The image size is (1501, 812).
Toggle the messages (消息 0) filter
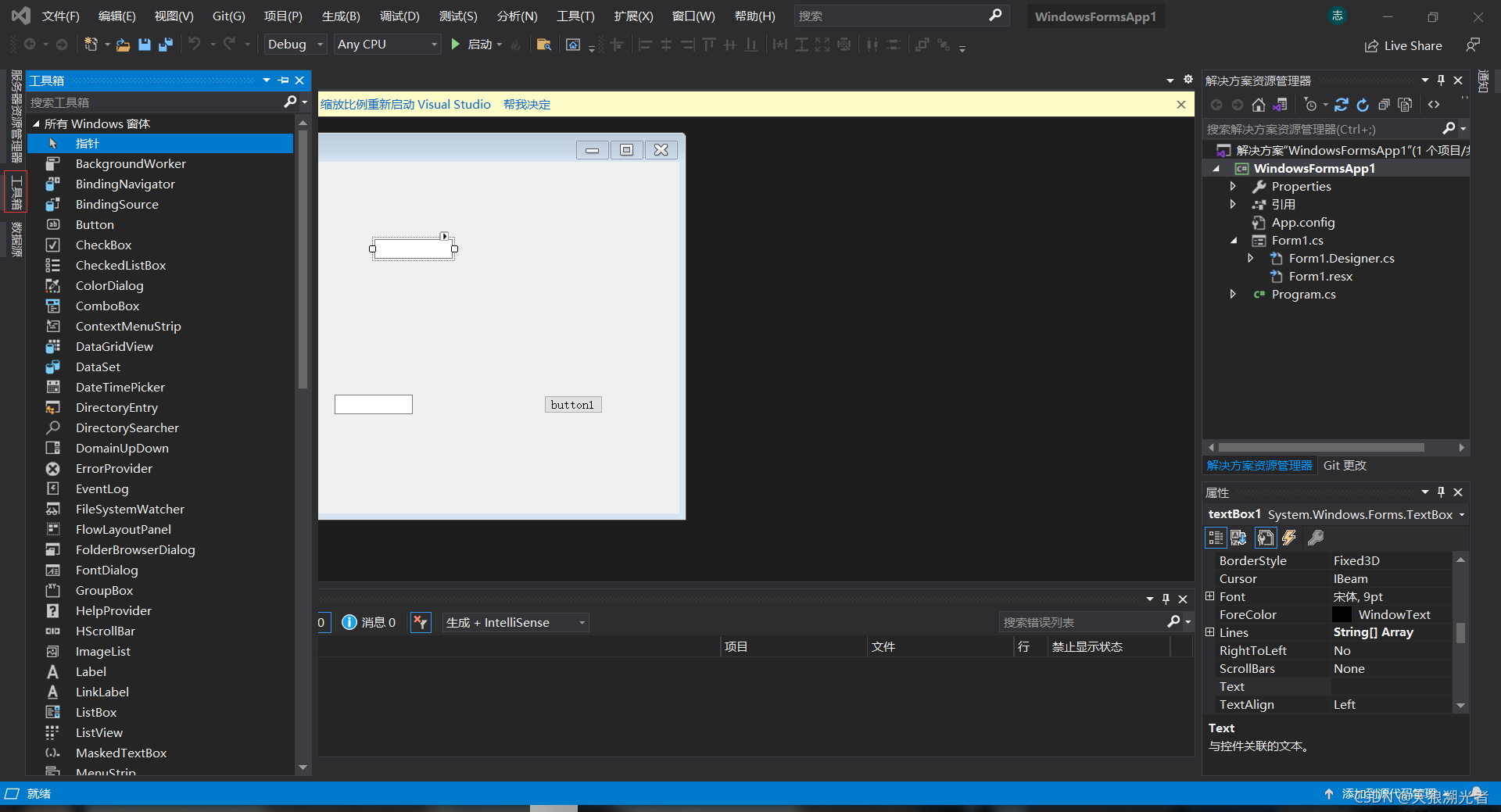[369, 622]
